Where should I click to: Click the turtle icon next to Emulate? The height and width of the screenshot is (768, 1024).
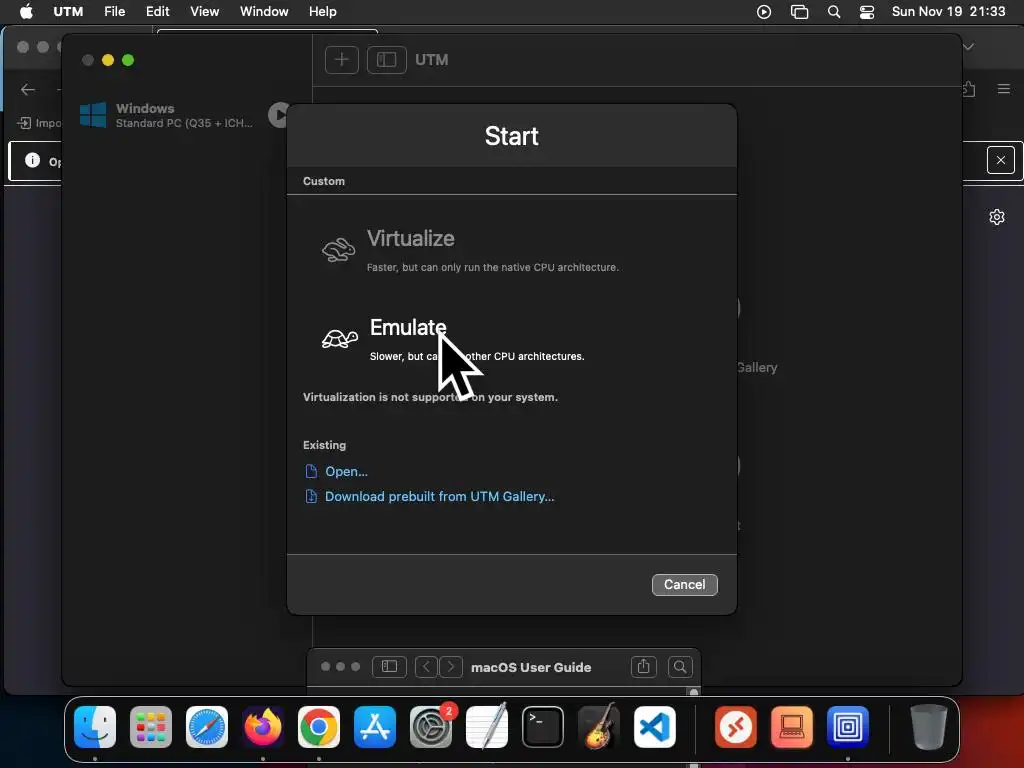click(x=340, y=339)
